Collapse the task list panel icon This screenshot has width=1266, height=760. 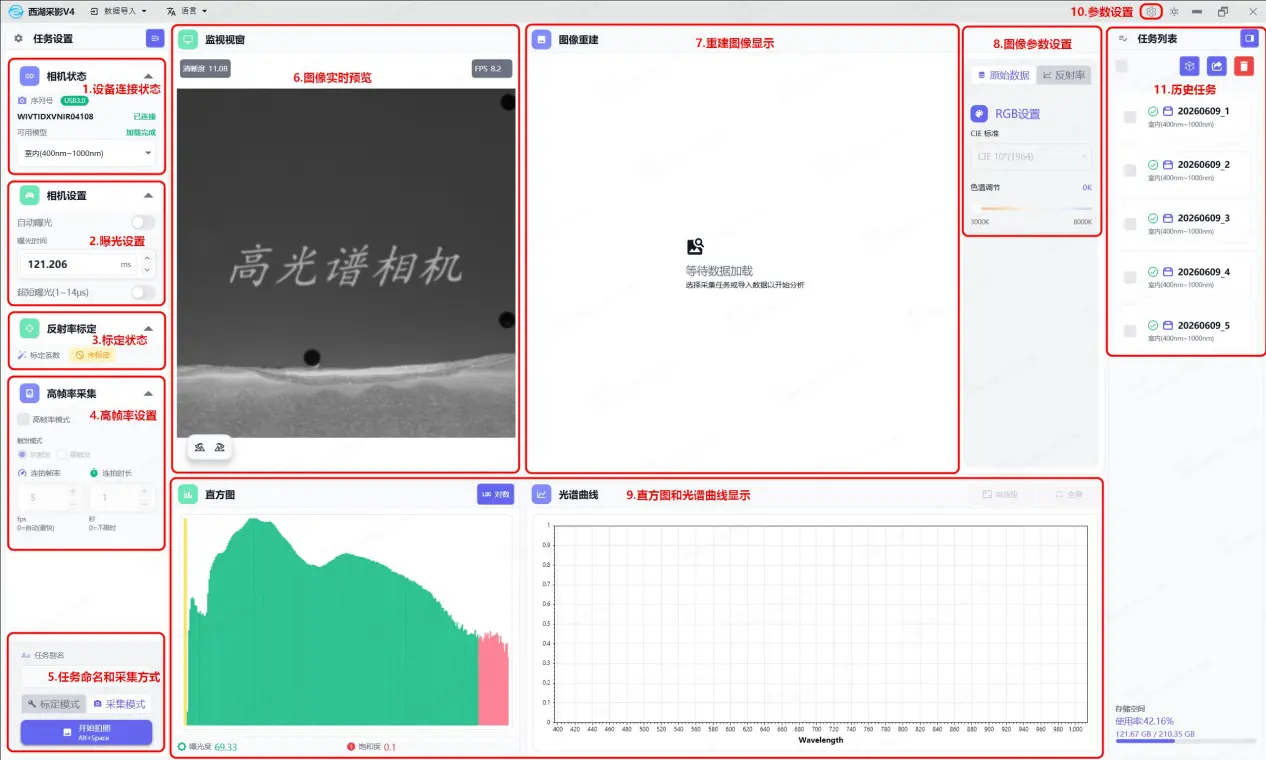tap(1249, 38)
